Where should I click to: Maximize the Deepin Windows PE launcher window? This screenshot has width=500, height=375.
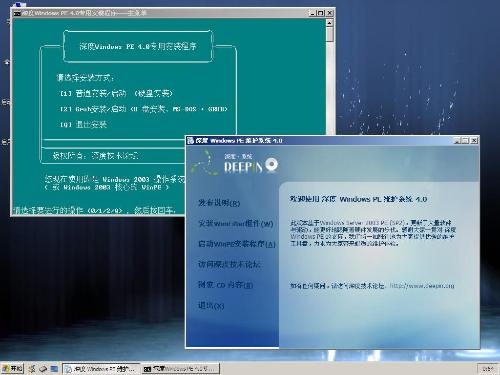click(465, 141)
